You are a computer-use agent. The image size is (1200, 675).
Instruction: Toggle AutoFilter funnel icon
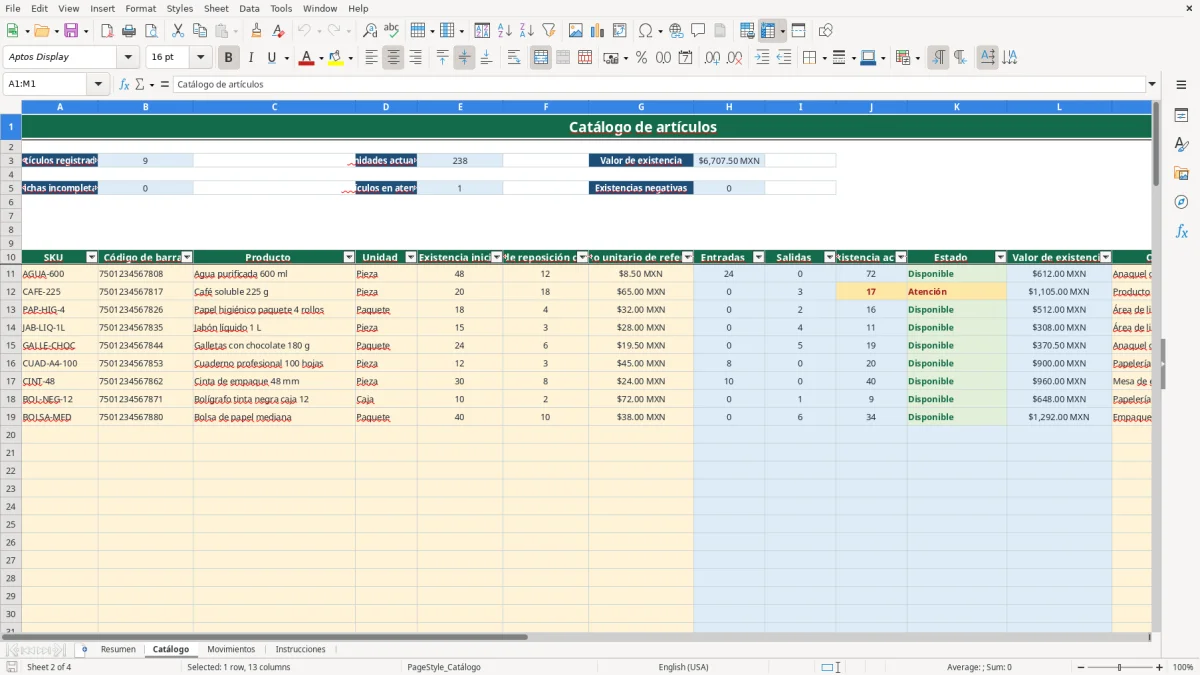(548, 31)
